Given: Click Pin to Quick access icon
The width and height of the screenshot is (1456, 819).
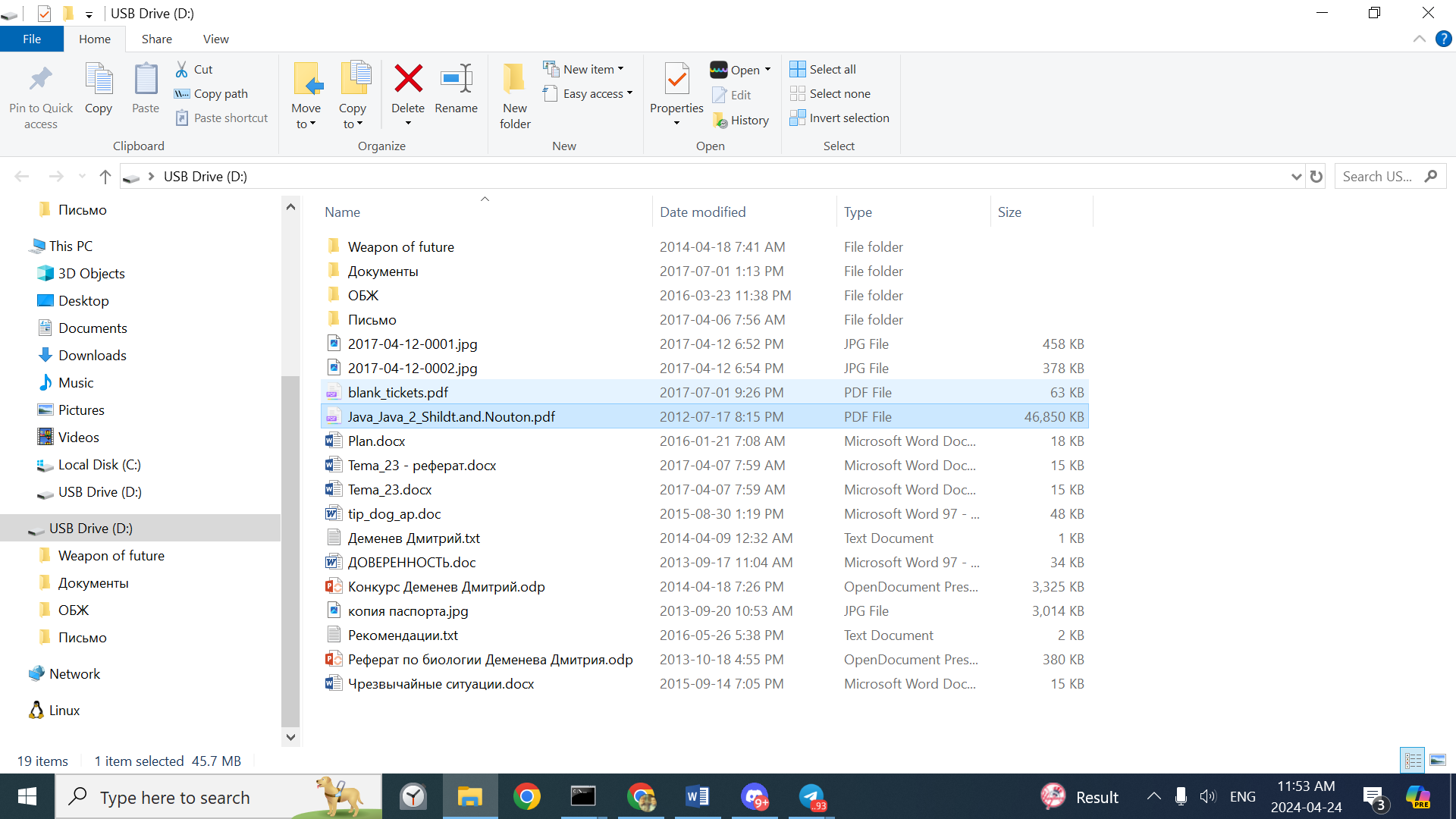Looking at the screenshot, I should [41, 79].
